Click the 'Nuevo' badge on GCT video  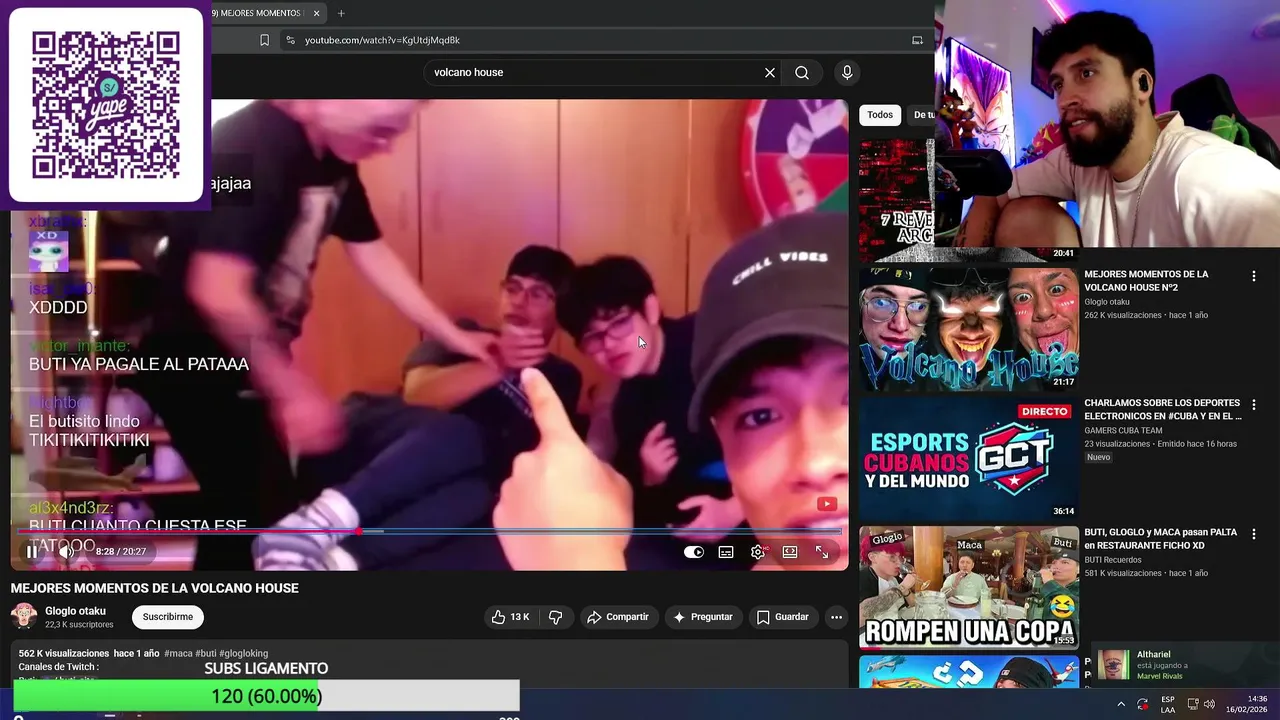pyautogui.click(x=1098, y=457)
